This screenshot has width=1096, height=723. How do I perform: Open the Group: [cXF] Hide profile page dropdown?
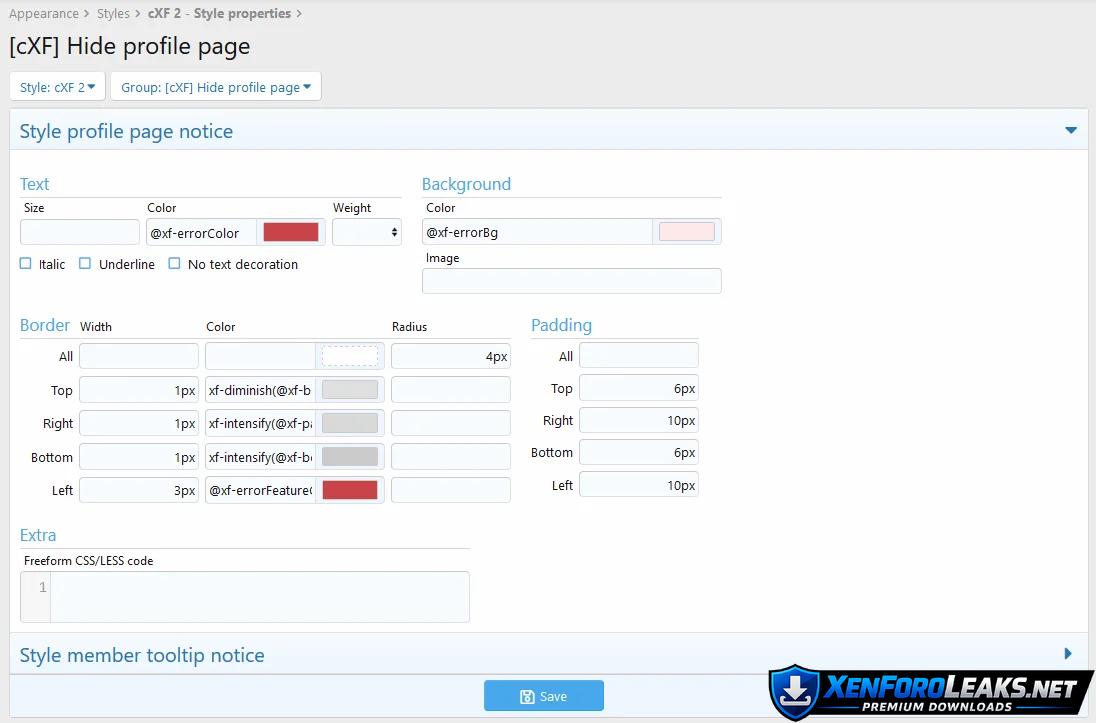[x=215, y=87]
